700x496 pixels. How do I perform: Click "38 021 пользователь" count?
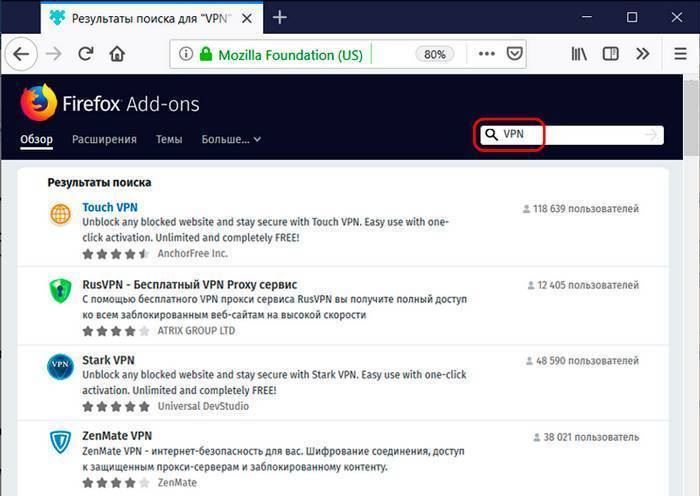pyautogui.click(x=586, y=437)
